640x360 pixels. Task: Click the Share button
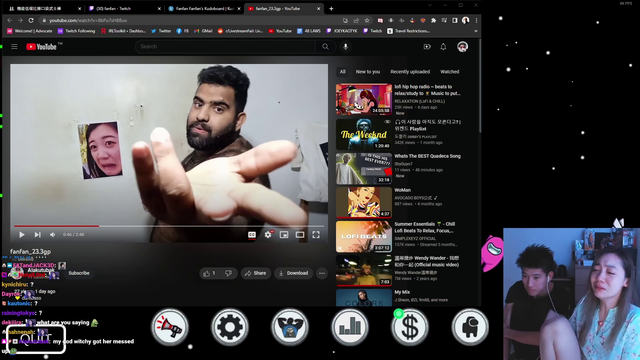tap(256, 273)
